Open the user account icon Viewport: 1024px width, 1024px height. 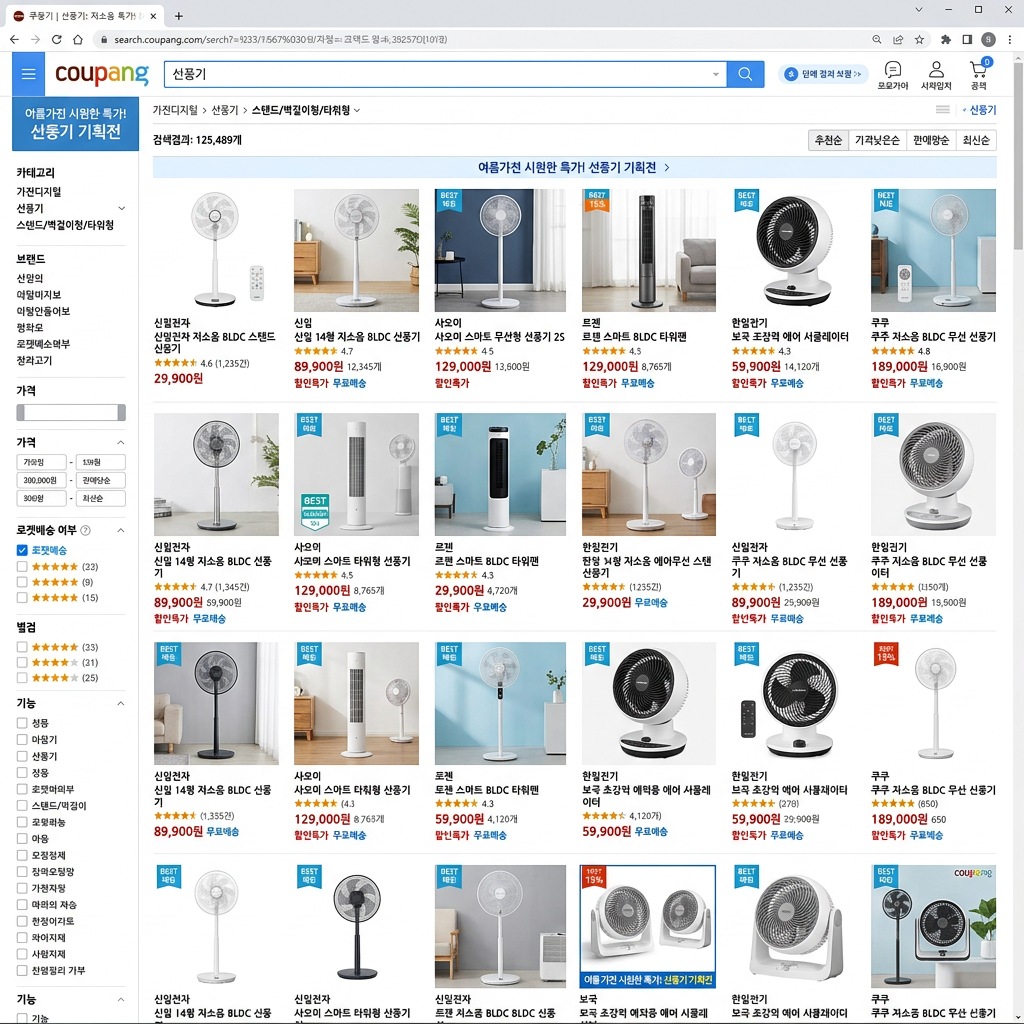point(936,69)
